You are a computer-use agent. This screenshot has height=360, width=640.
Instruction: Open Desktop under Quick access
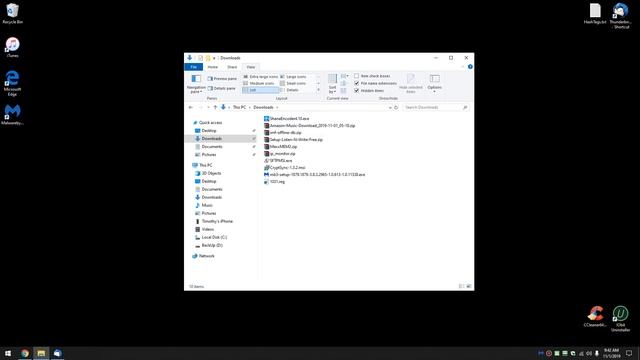click(209, 131)
